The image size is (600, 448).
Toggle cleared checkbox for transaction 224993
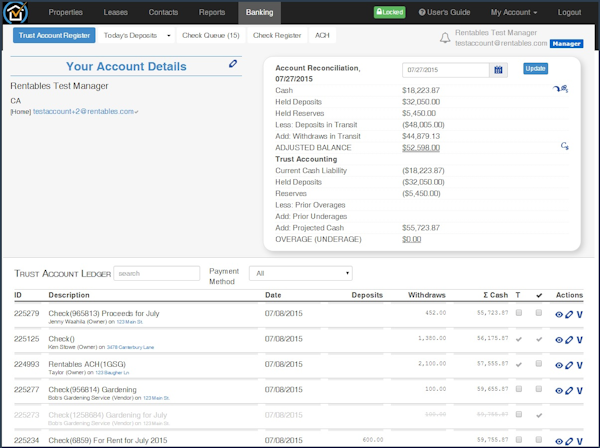click(x=539, y=363)
